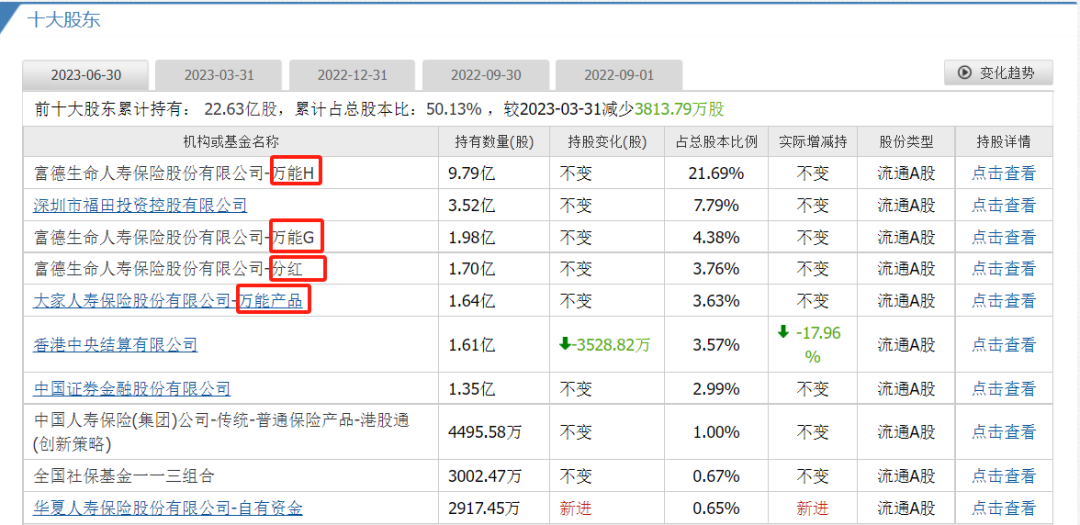The image size is (1080, 525).
Task: Select the -3528.82万 holding change value
Action: [611, 344]
